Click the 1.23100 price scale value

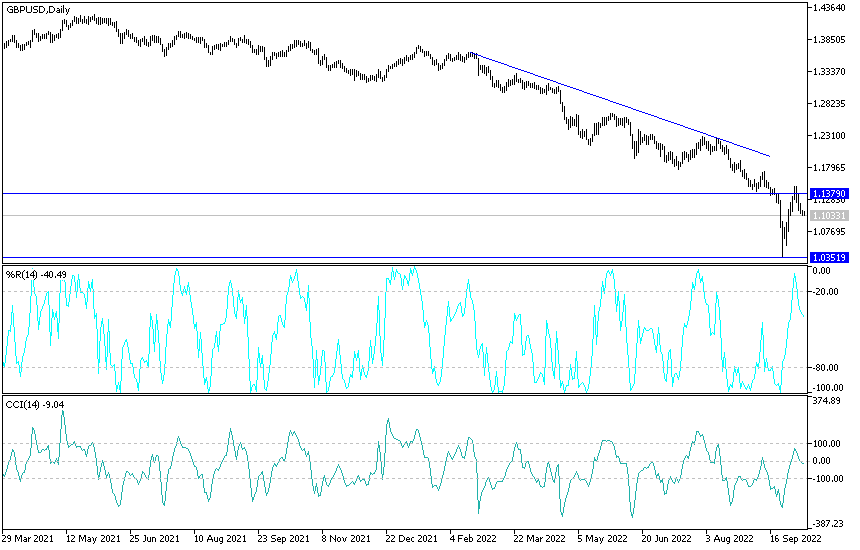(829, 135)
